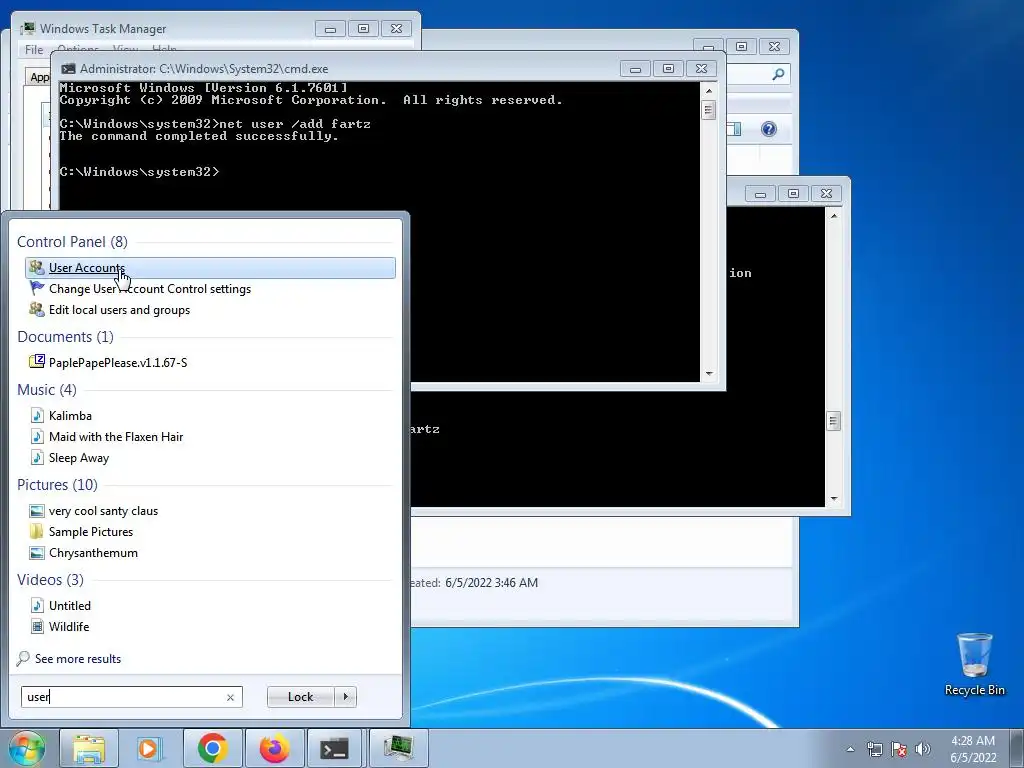Screen dimensions: 1024x768
Task: Click the Lock button
Action: (300, 697)
